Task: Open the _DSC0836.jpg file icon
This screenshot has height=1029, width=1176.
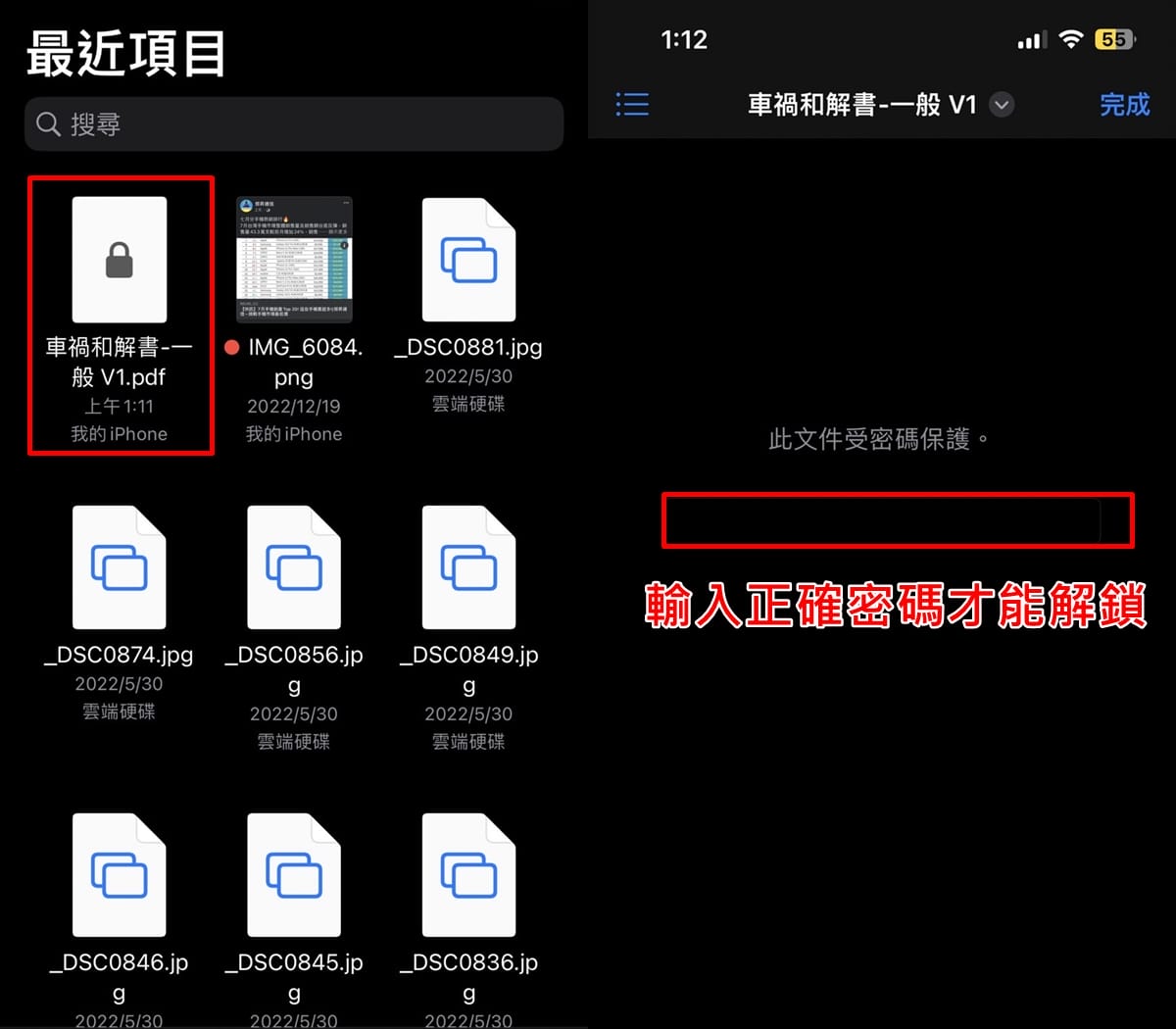Action: click(x=468, y=875)
